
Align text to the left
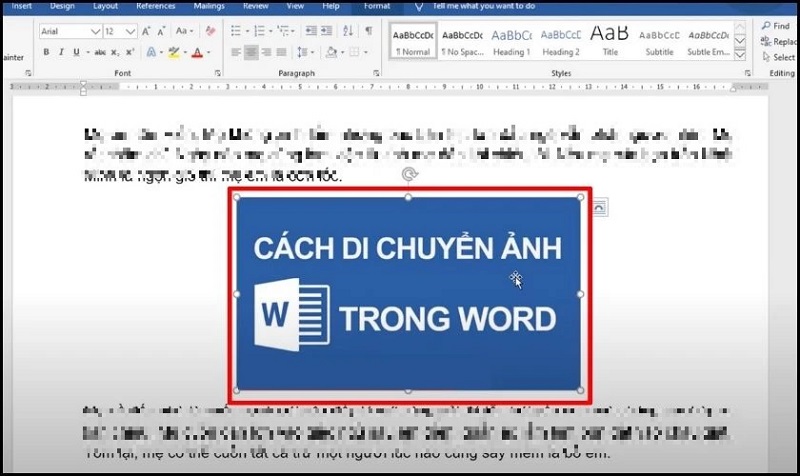click(x=236, y=52)
